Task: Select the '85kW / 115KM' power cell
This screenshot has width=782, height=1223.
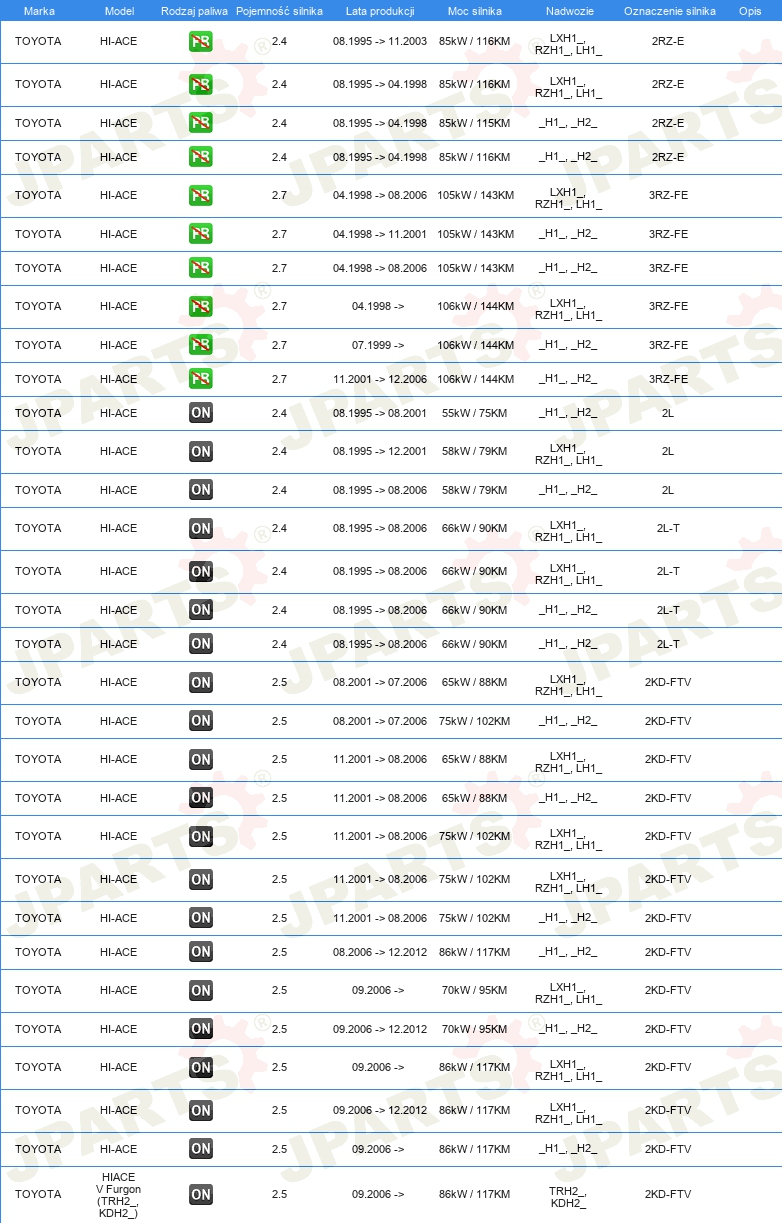Action: (x=474, y=123)
